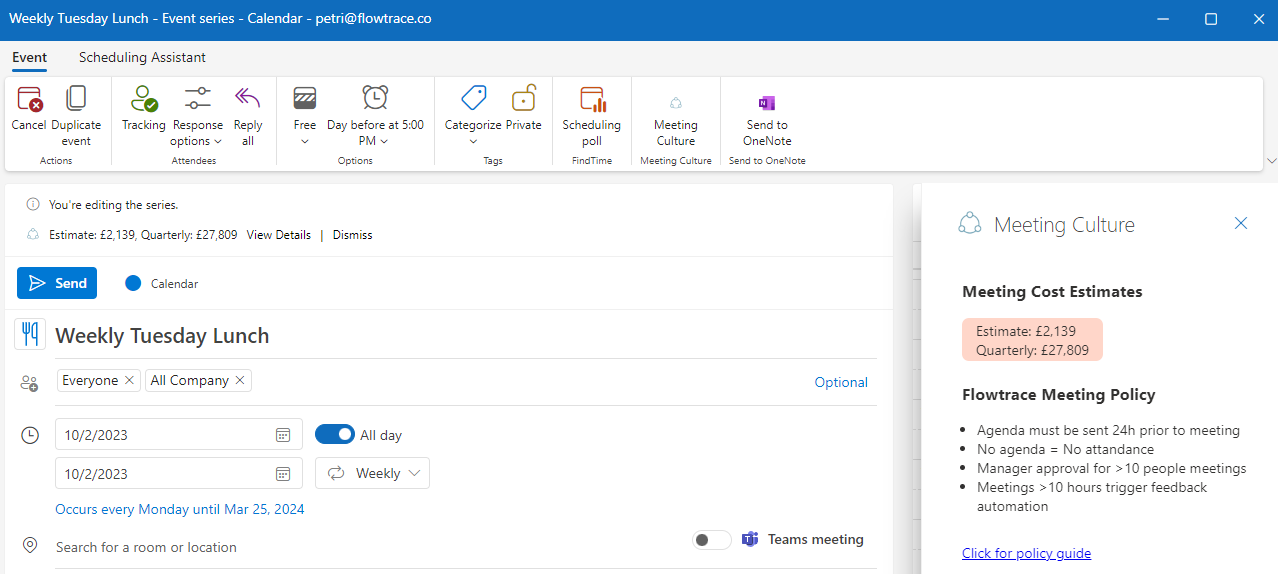Mark the event as Private
1278x574 pixels.
pos(523,100)
